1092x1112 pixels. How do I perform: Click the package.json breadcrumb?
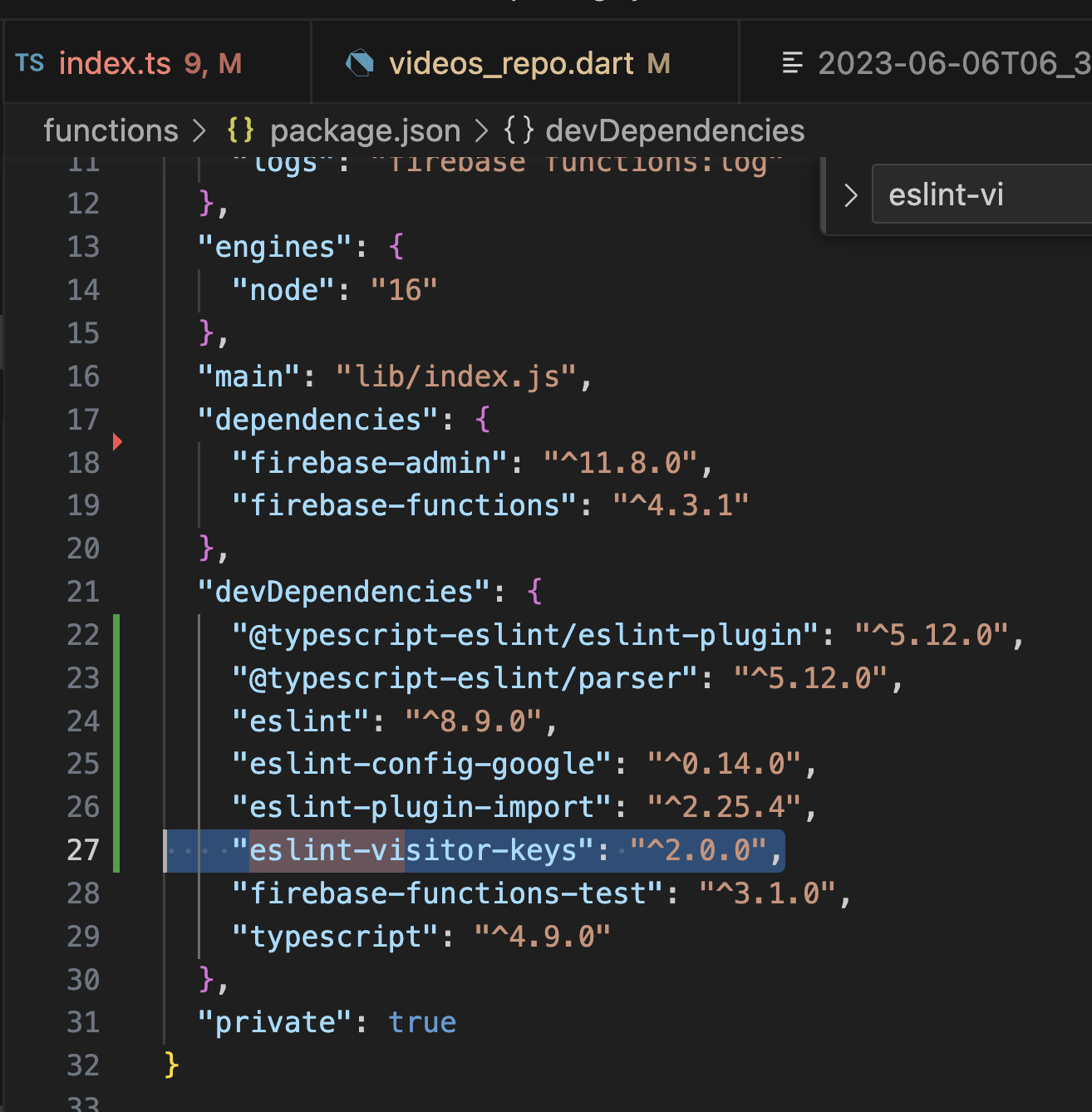click(366, 130)
